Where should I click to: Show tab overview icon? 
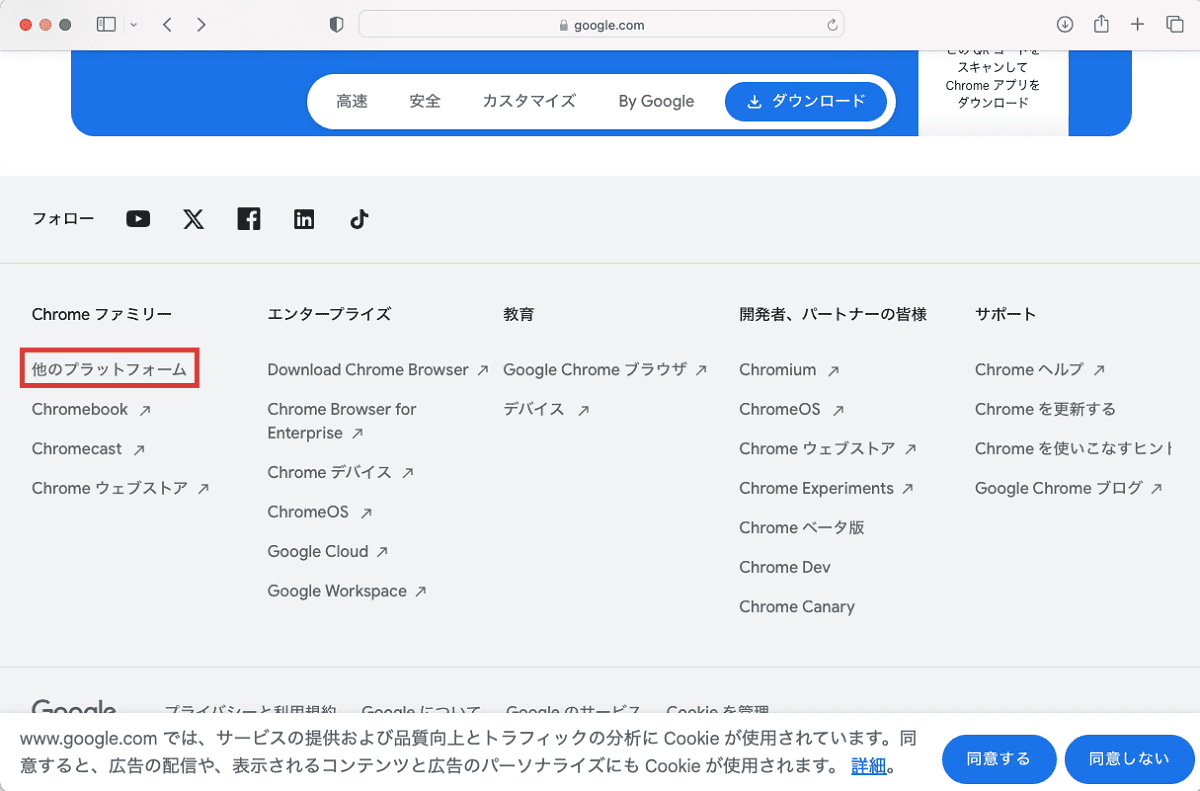1175,25
